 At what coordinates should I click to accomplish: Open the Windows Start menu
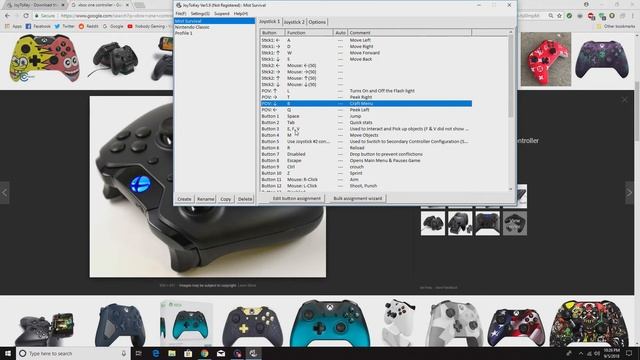8,353
